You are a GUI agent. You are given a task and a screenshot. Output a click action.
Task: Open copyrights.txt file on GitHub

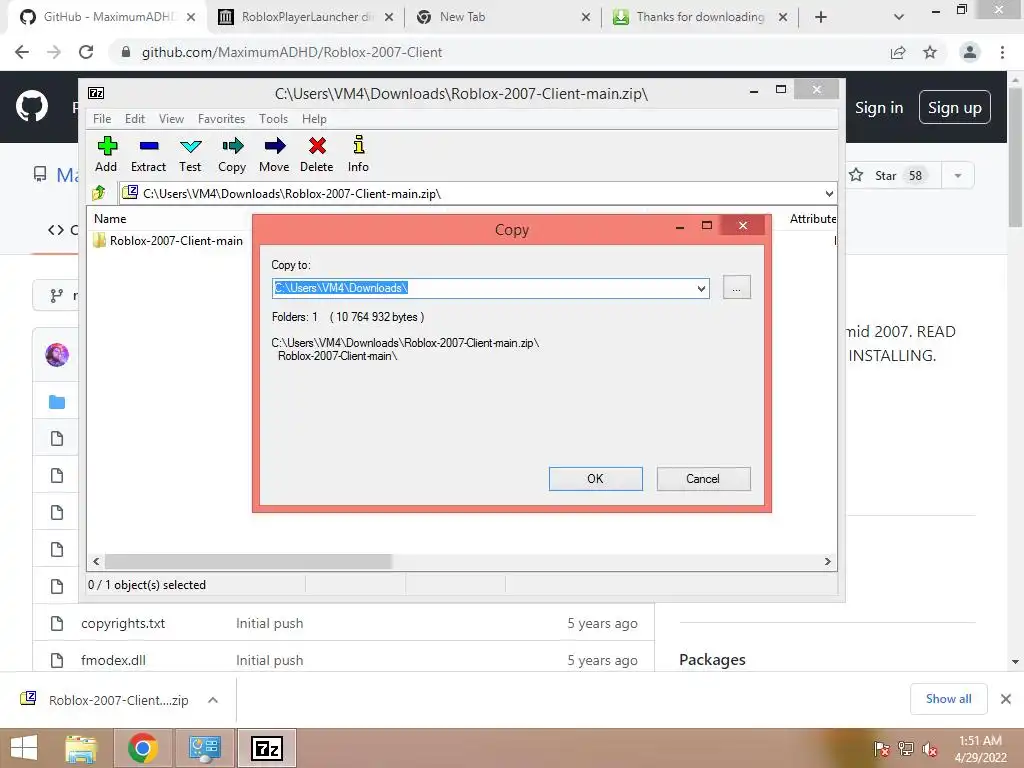click(123, 623)
